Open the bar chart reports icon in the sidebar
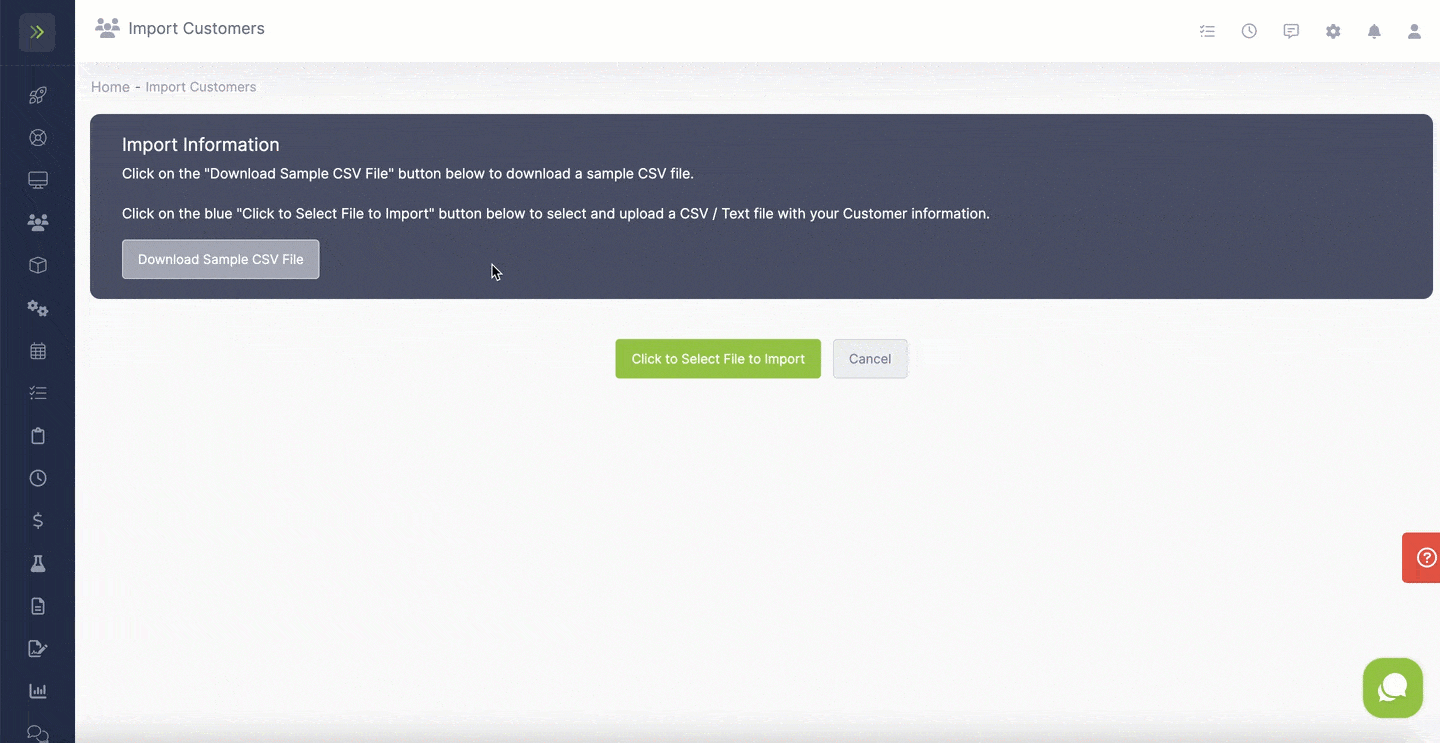1440x743 pixels. pos(37,691)
